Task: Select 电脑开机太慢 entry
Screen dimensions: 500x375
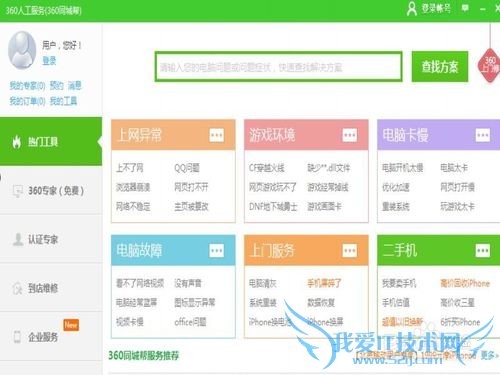Action: (x=403, y=168)
